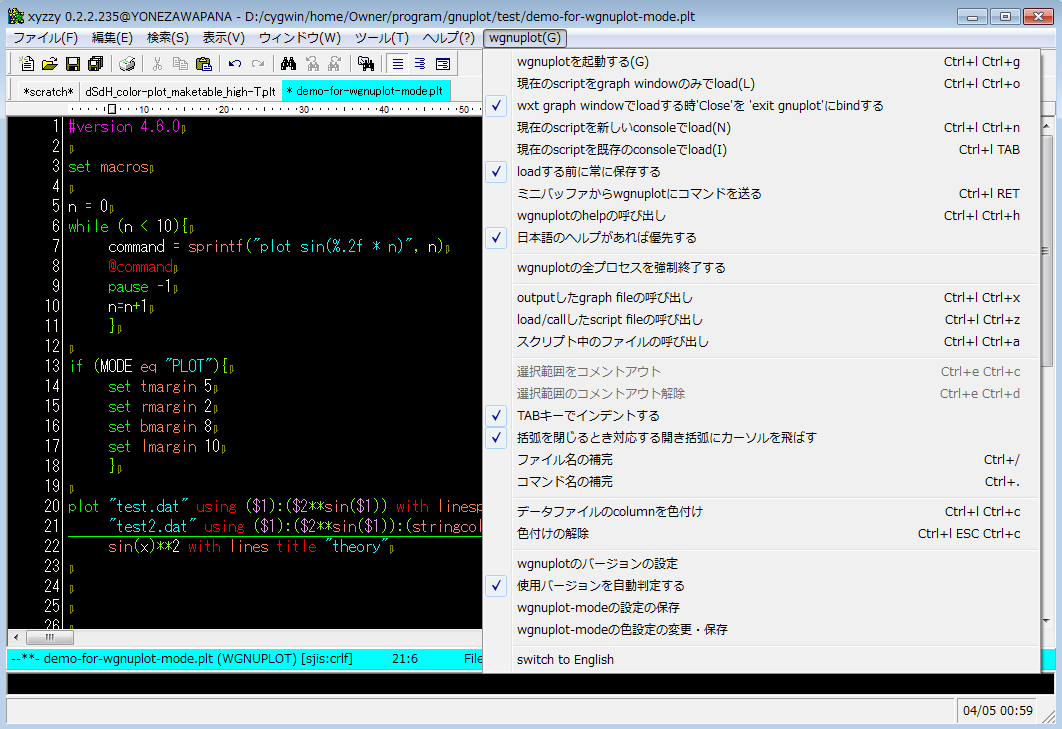Open the 編集(E) menu
The height and width of the screenshot is (729, 1062).
click(x=111, y=37)
